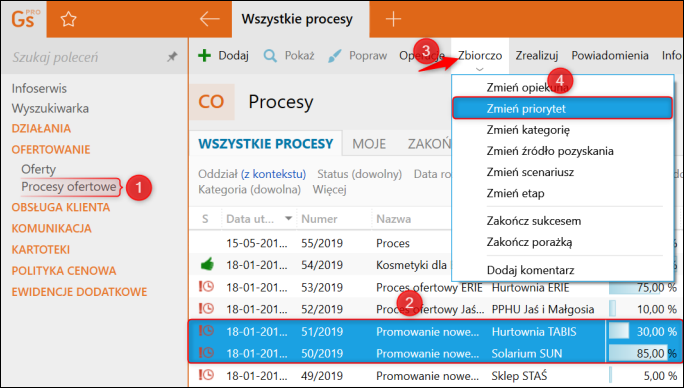684x388 pixels.
Task: Click the Powiadomienia toolbar button
Action: (x=610, y=55)
